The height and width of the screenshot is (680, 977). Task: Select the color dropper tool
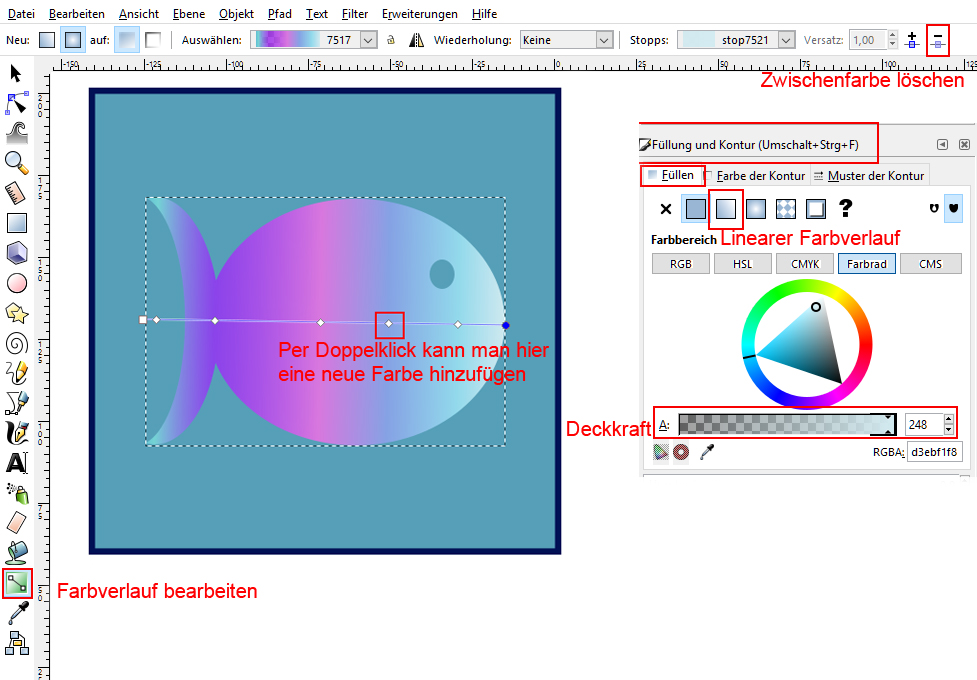coord(17,613)
